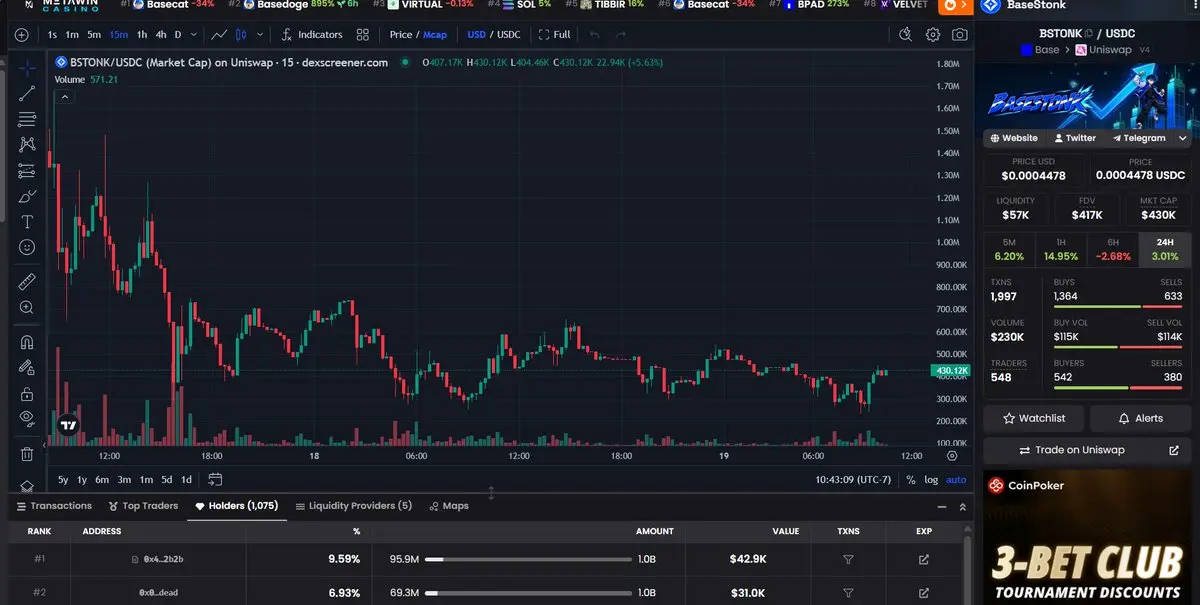This screenshot has width=1200, height=605.
Task: Set interval to D
Action: 178,34
